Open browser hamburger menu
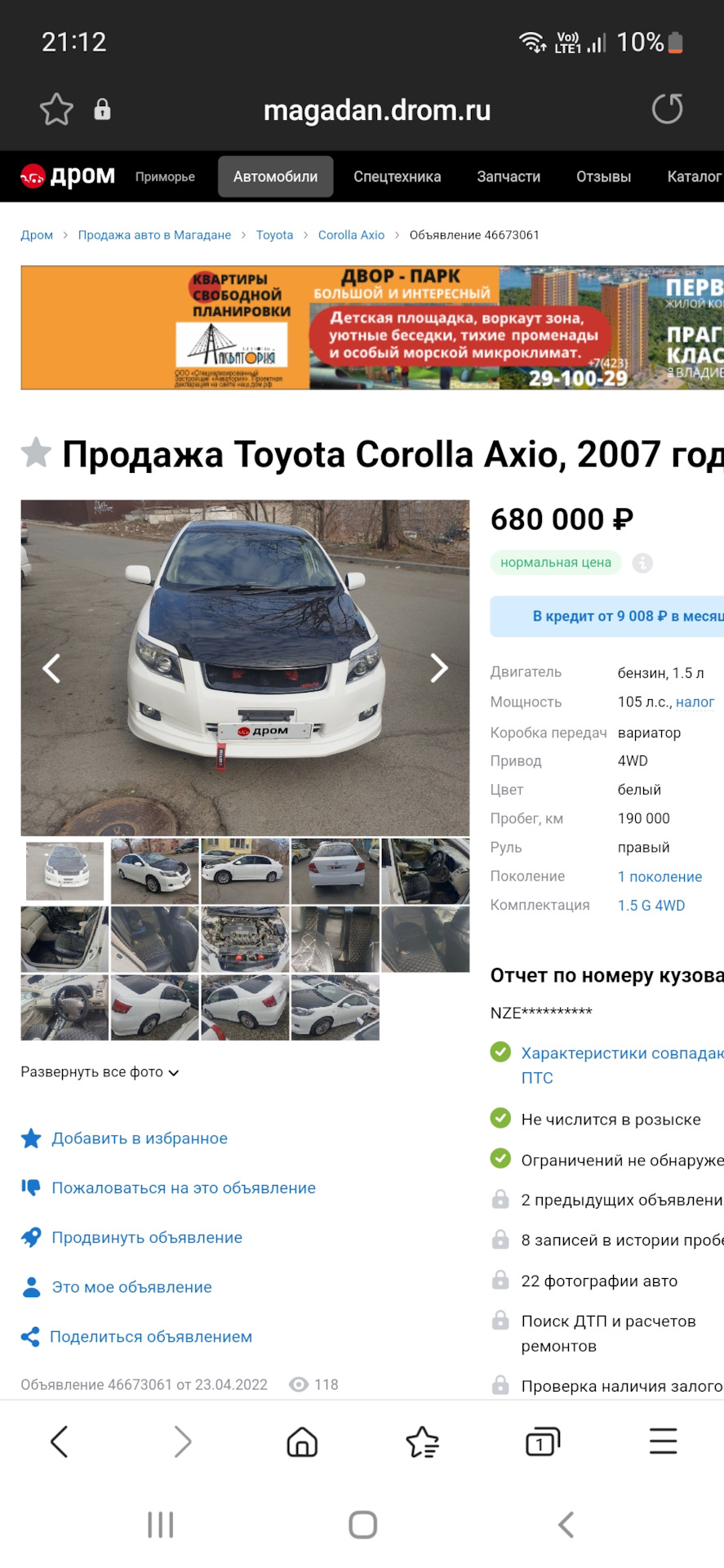 pyautogui.click(x=663, y=1441)
